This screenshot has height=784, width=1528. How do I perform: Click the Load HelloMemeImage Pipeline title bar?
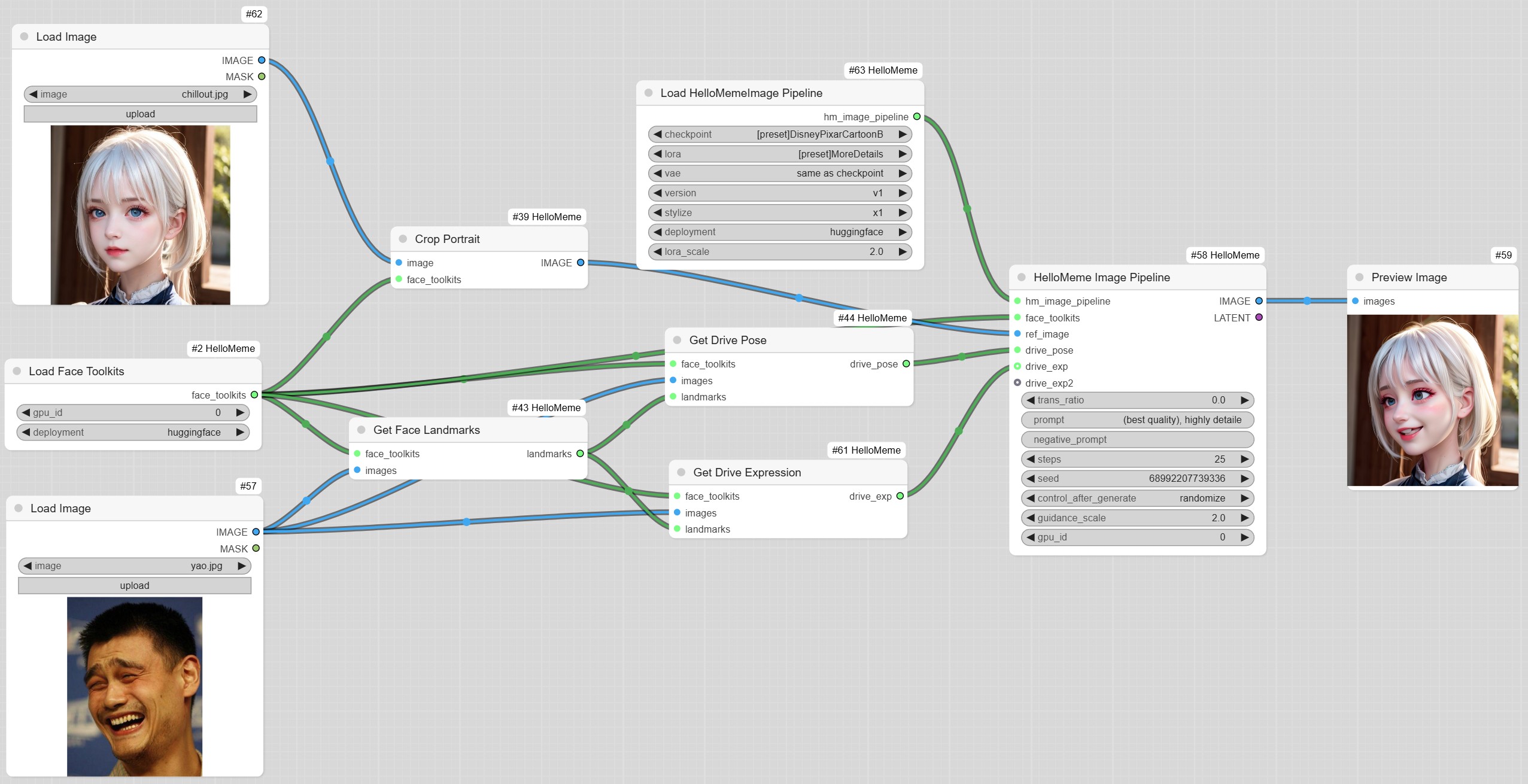pos(780,93)
